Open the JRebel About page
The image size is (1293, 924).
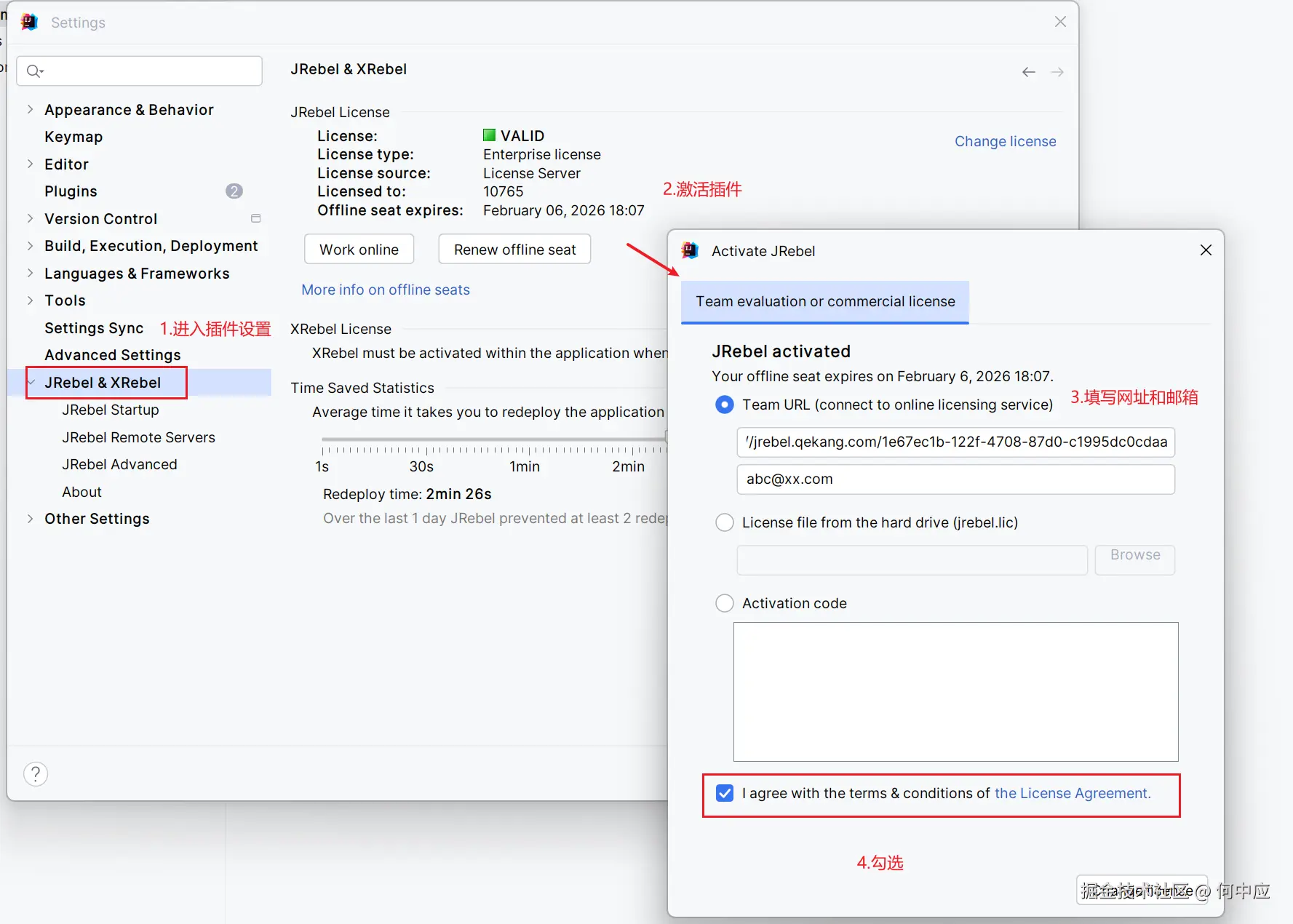point(82,492)
